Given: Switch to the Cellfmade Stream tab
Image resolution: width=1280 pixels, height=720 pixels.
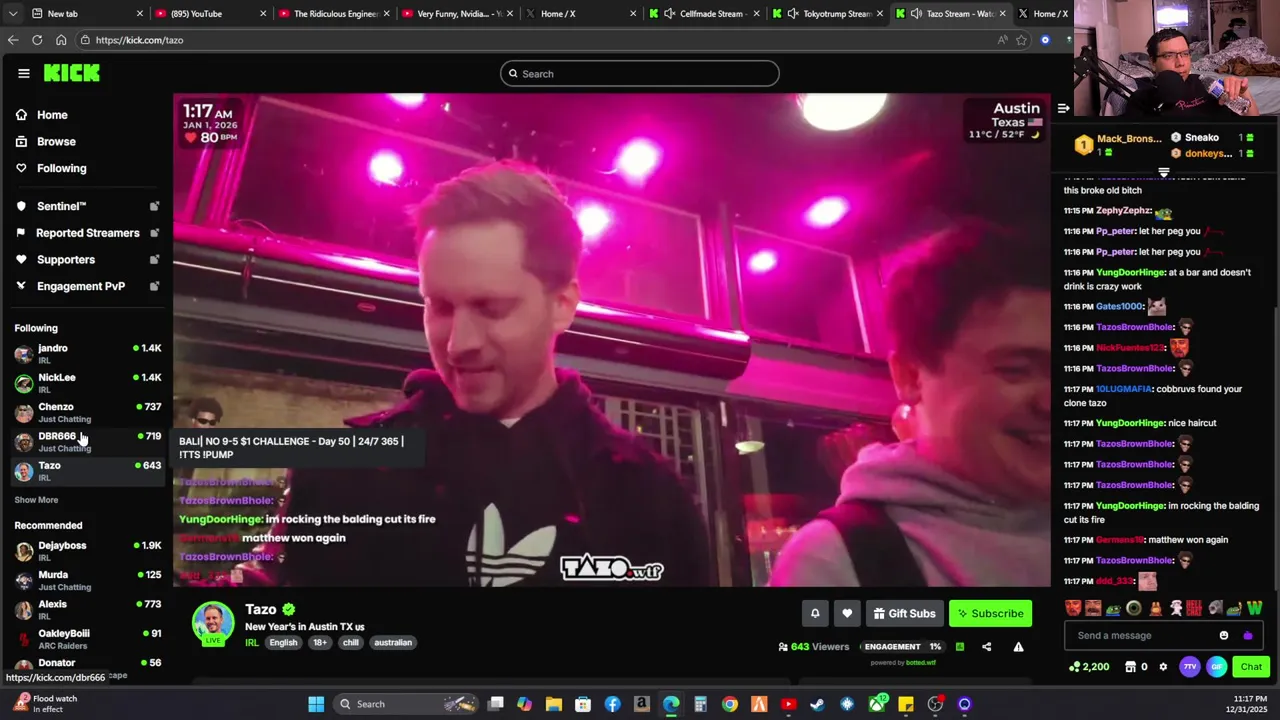Looking at the screenshot, I should pos(704,14).
